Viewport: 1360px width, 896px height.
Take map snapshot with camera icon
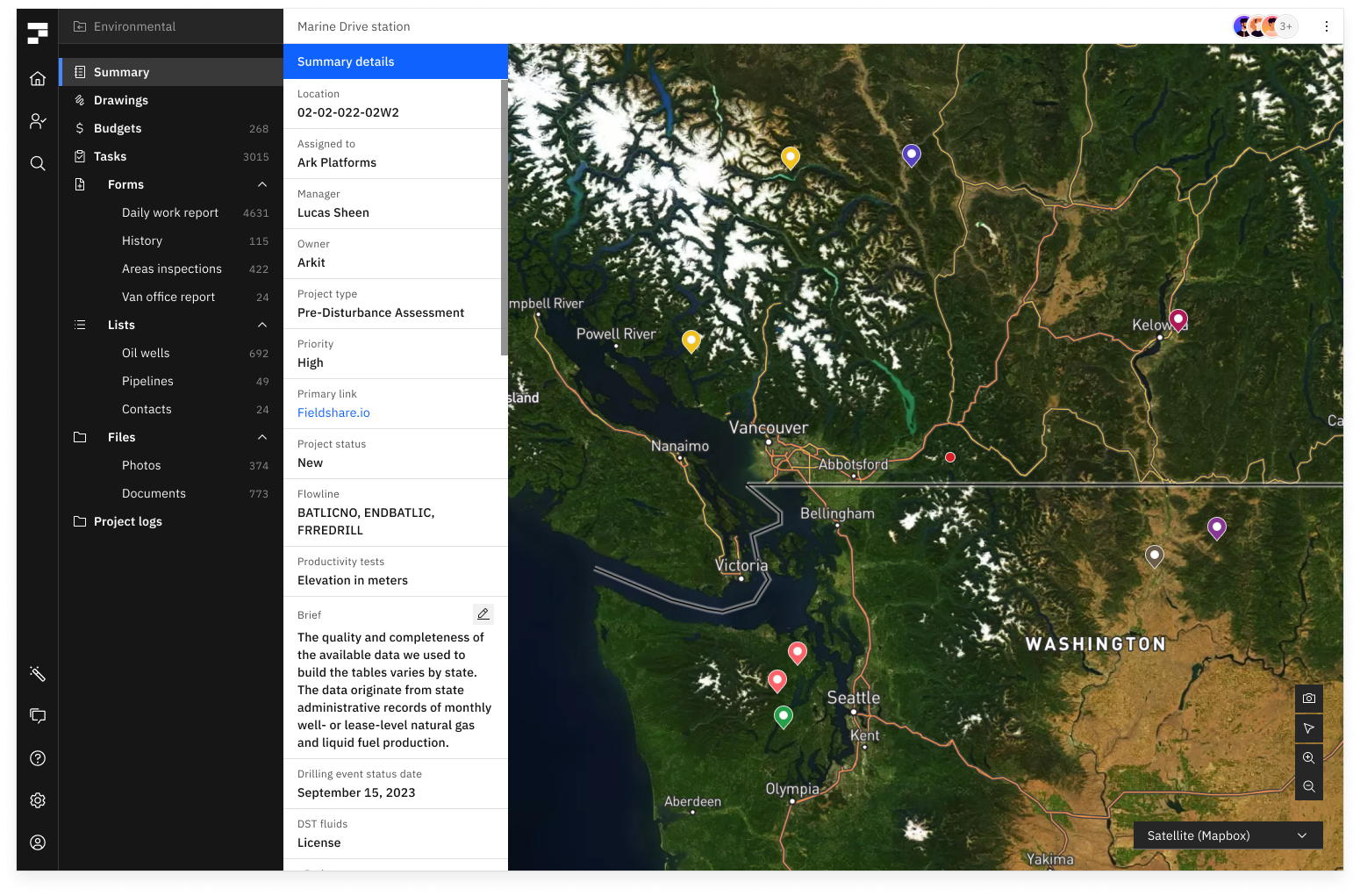pos(1308,699)
